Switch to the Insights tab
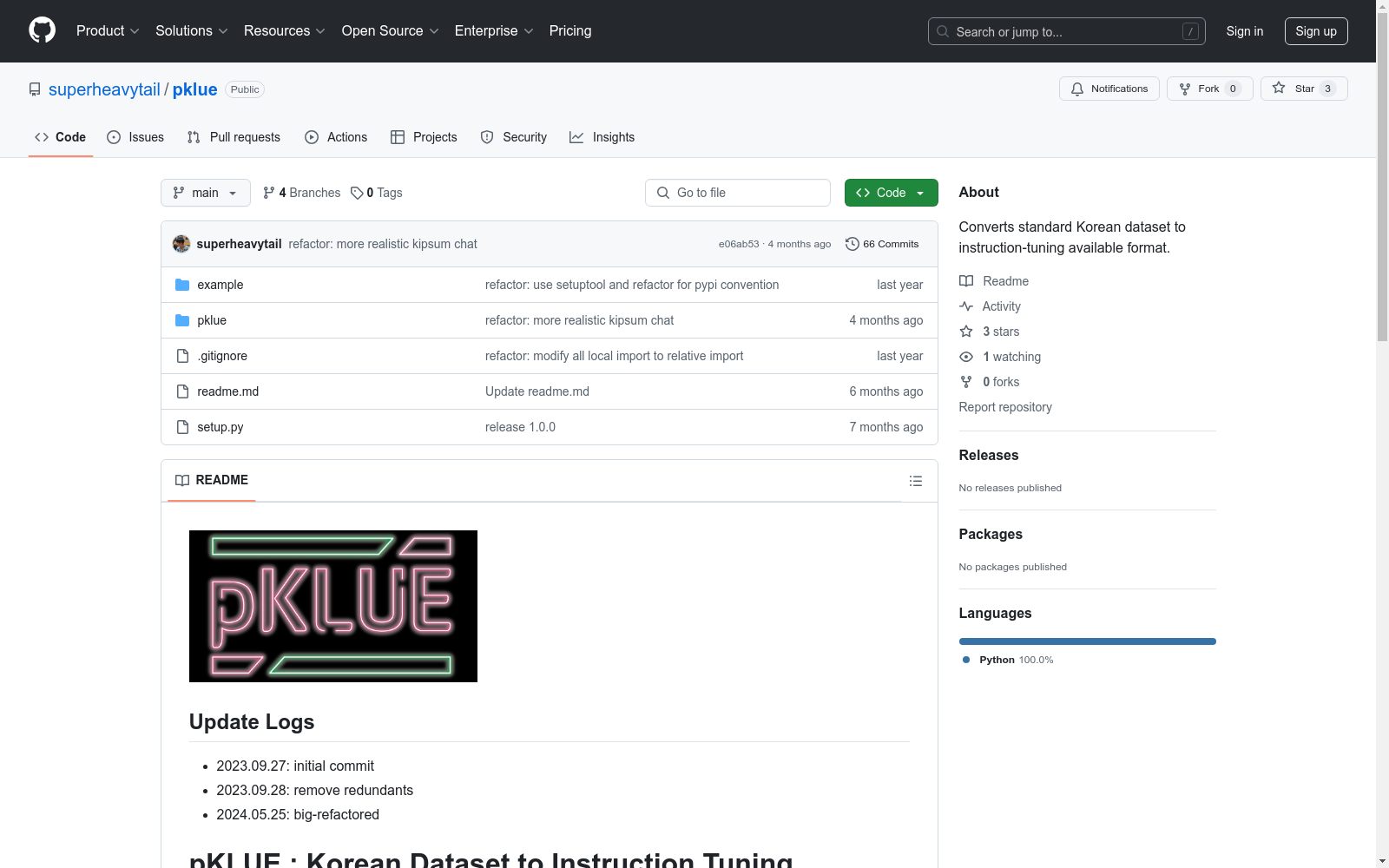The width and height of the screenshot is (1389, 868). (x=602, y=137)
